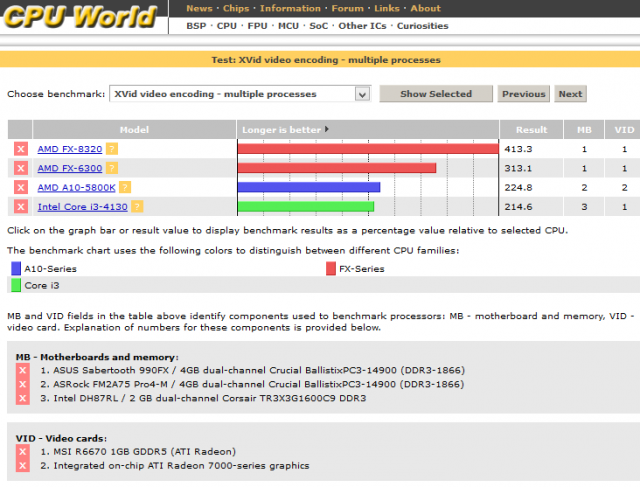The height and width of the screenshot is (487, 640).
Task: Click the green Core i3 legend swatch
Action: pyautogui.click(x=16, y=285)
